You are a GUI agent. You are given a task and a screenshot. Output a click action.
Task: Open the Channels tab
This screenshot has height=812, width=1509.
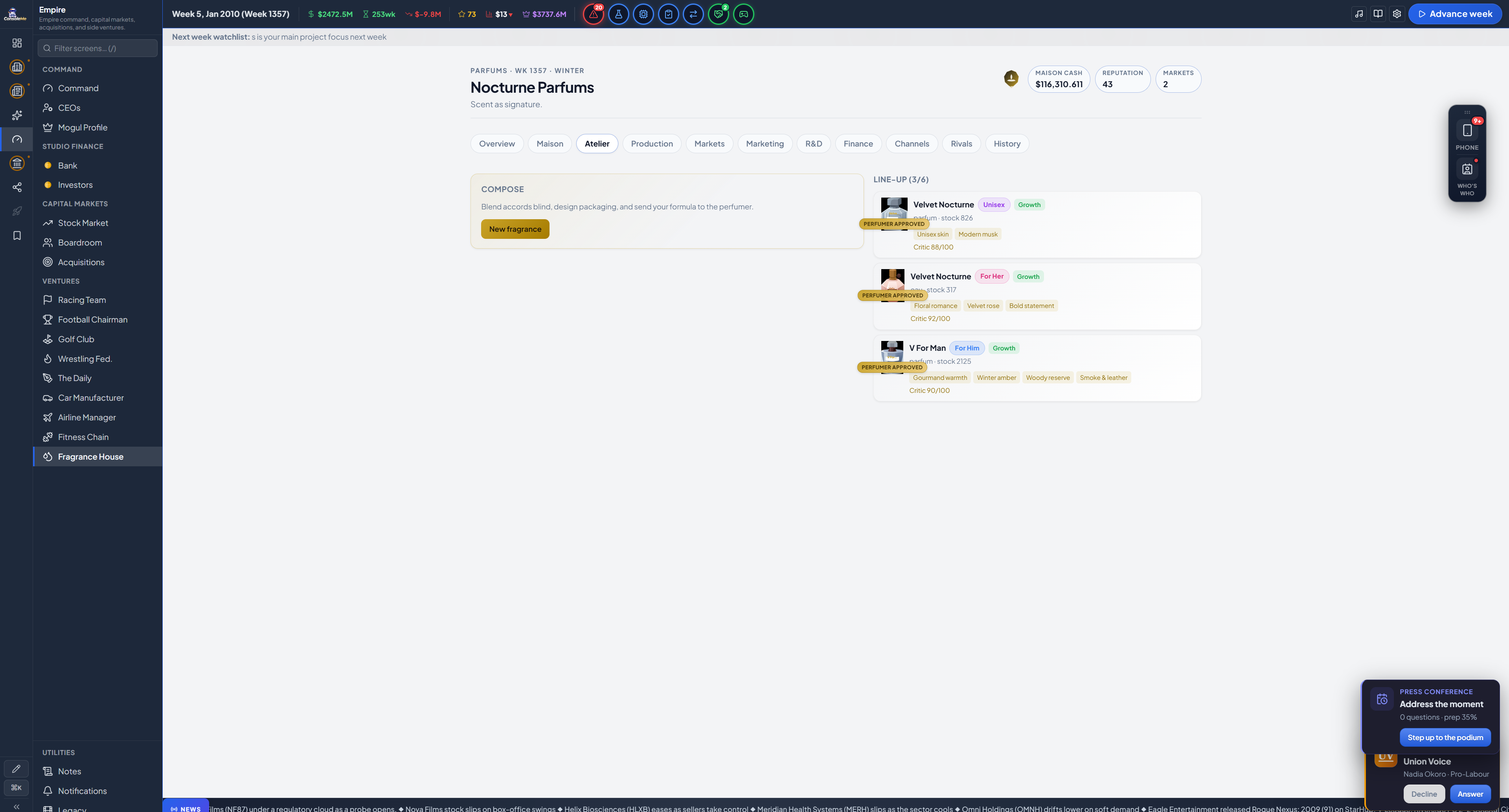coord(912,143)
